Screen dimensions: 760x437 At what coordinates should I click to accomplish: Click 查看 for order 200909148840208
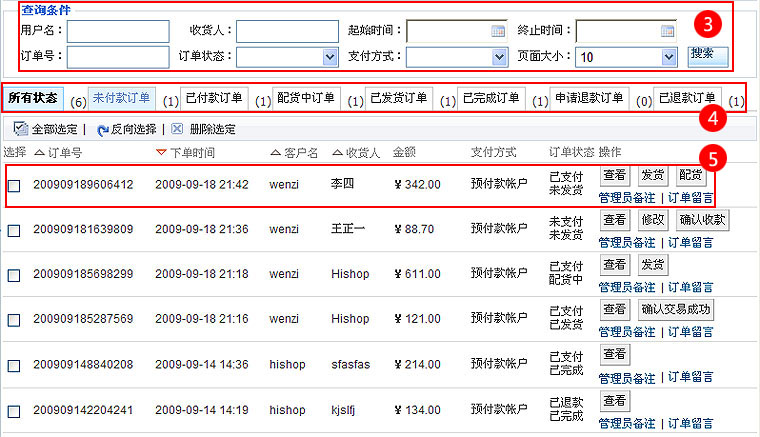[x=615, y=355]
